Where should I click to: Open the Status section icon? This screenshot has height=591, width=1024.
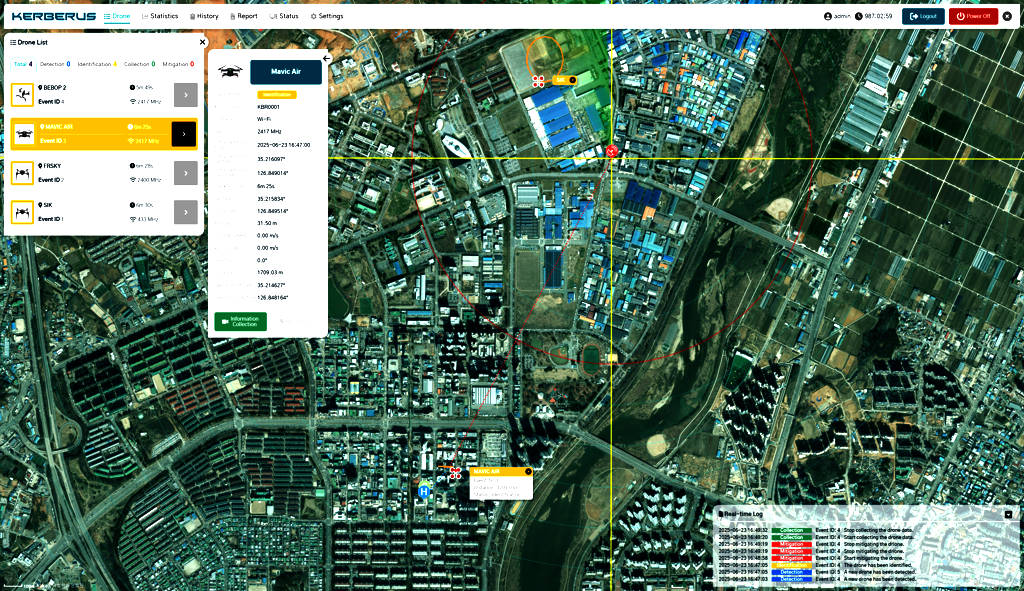[x=275, y=16]
